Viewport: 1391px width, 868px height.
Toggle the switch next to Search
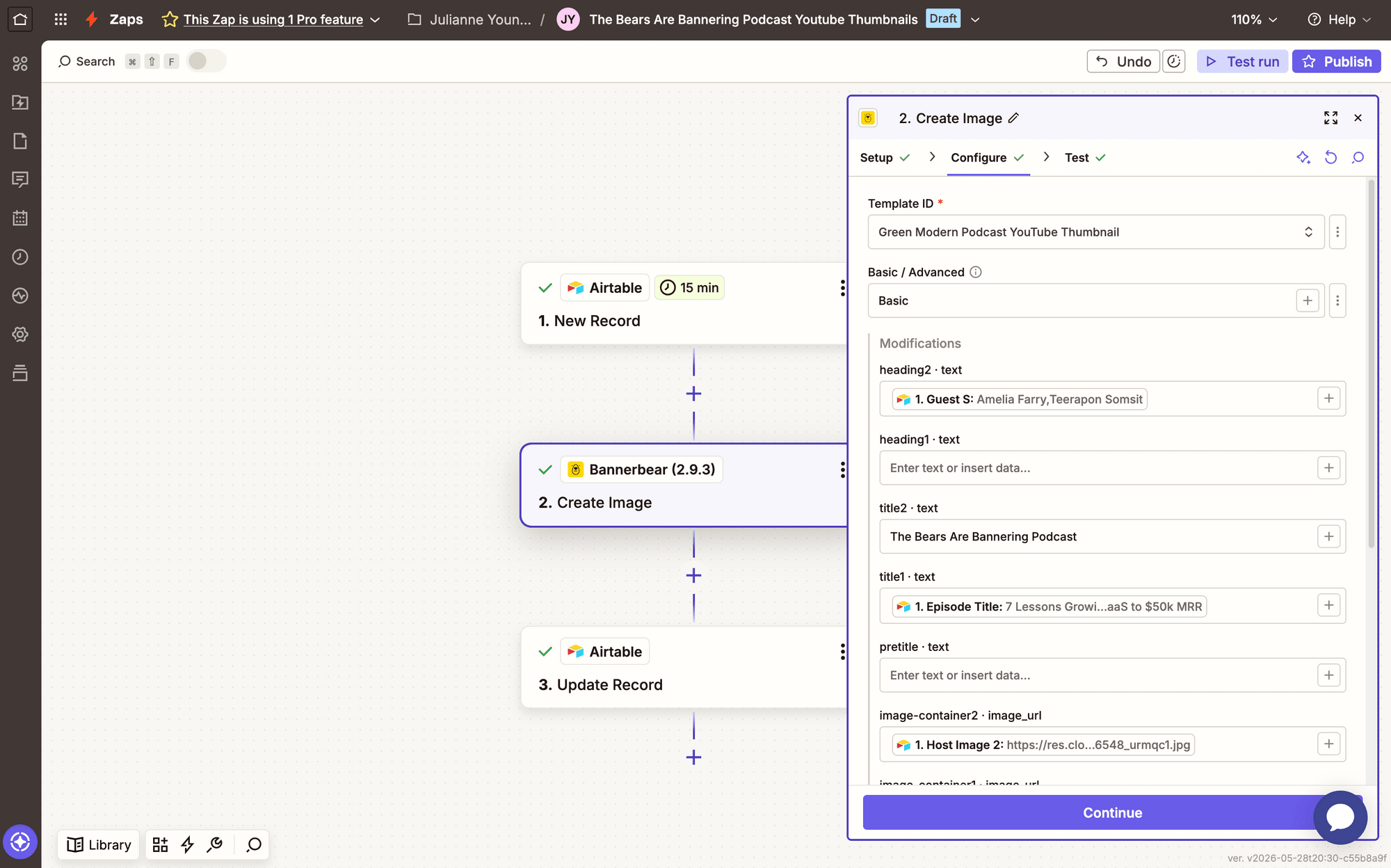[x=206, y=61]
